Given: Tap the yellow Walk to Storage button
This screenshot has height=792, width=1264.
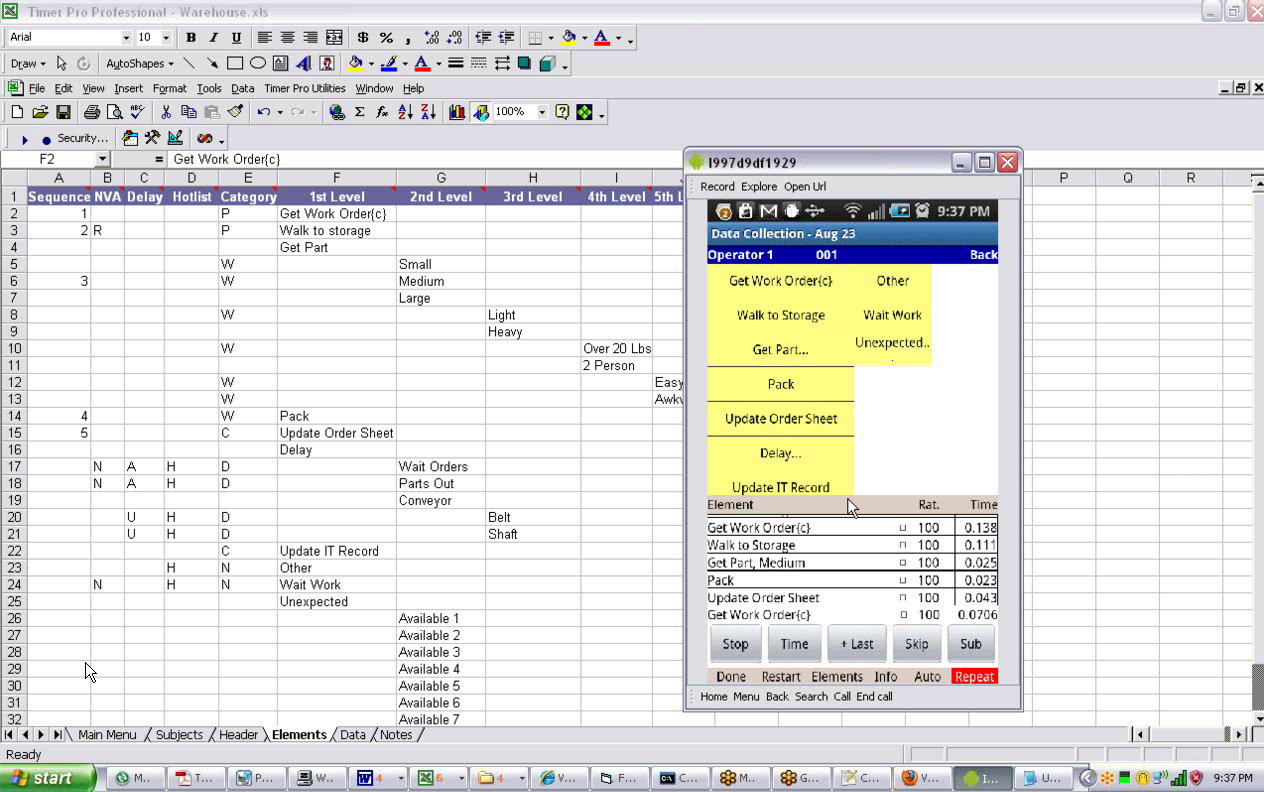Looking at the screenshot, I should pos(780,315).
